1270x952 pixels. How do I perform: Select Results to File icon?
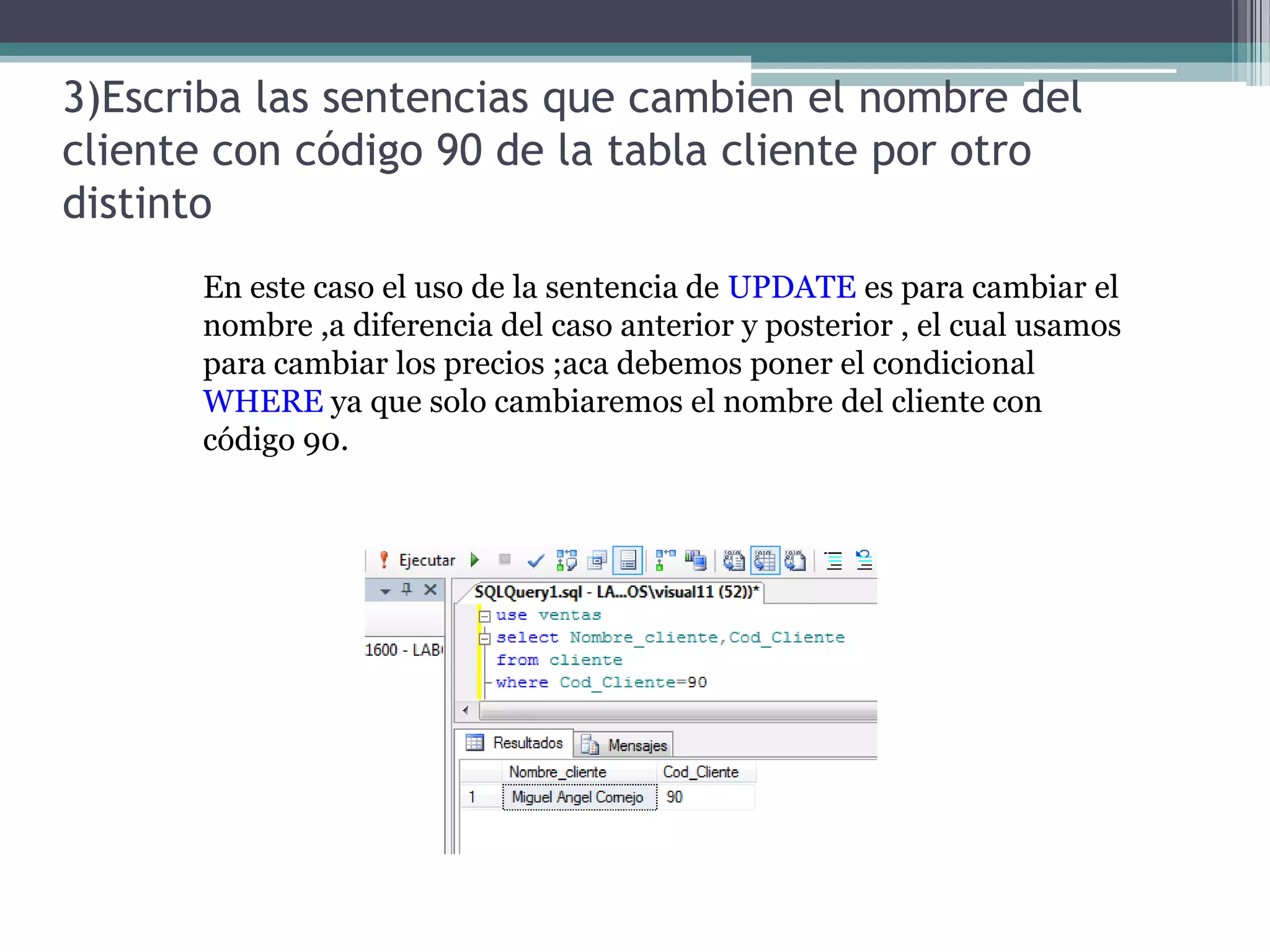[795, 560]
